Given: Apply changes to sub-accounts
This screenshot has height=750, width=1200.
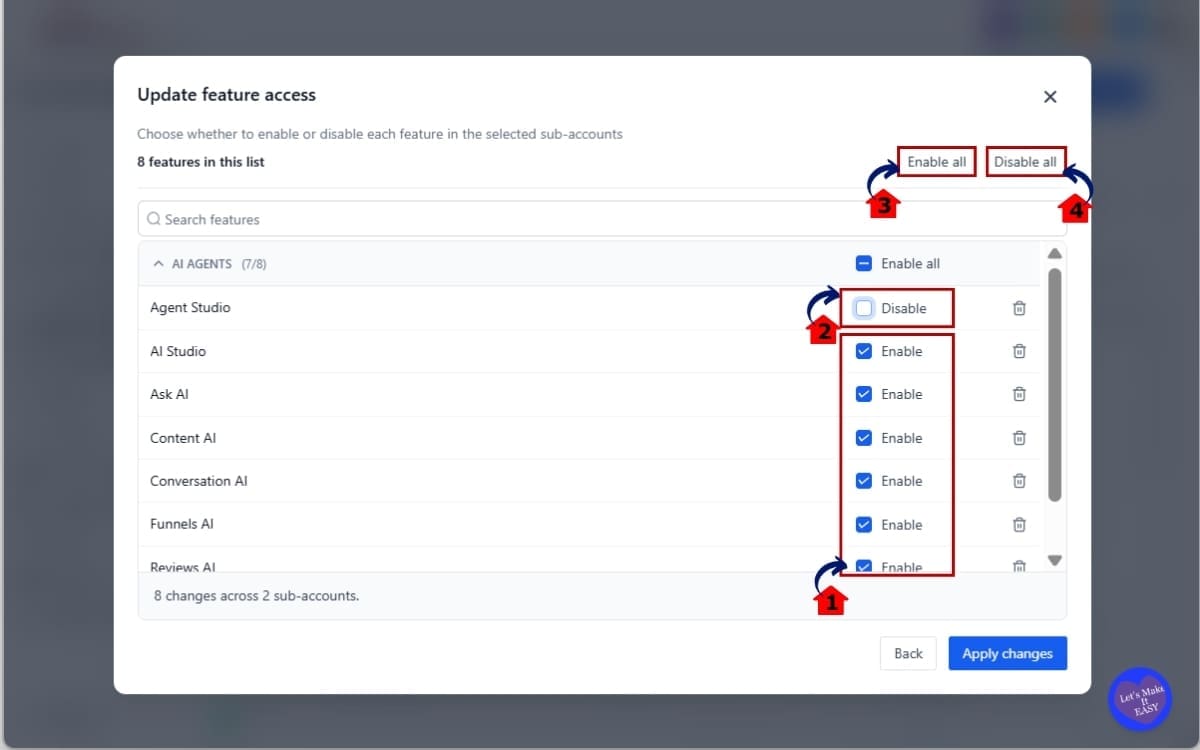Looking at the screenshot, I should [x=1007, y=653].
